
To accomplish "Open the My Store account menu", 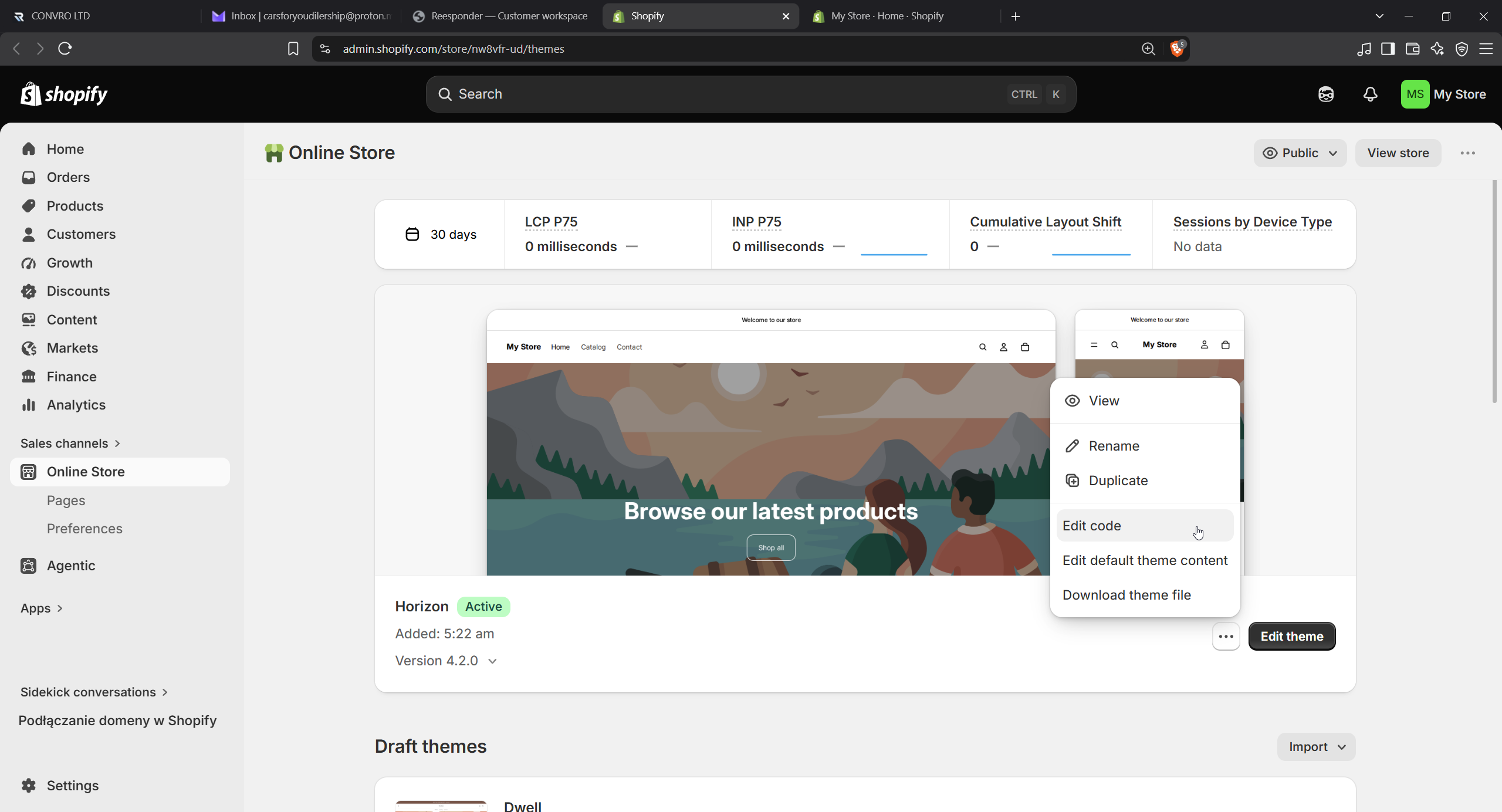I will click(x=1443, y=94).
